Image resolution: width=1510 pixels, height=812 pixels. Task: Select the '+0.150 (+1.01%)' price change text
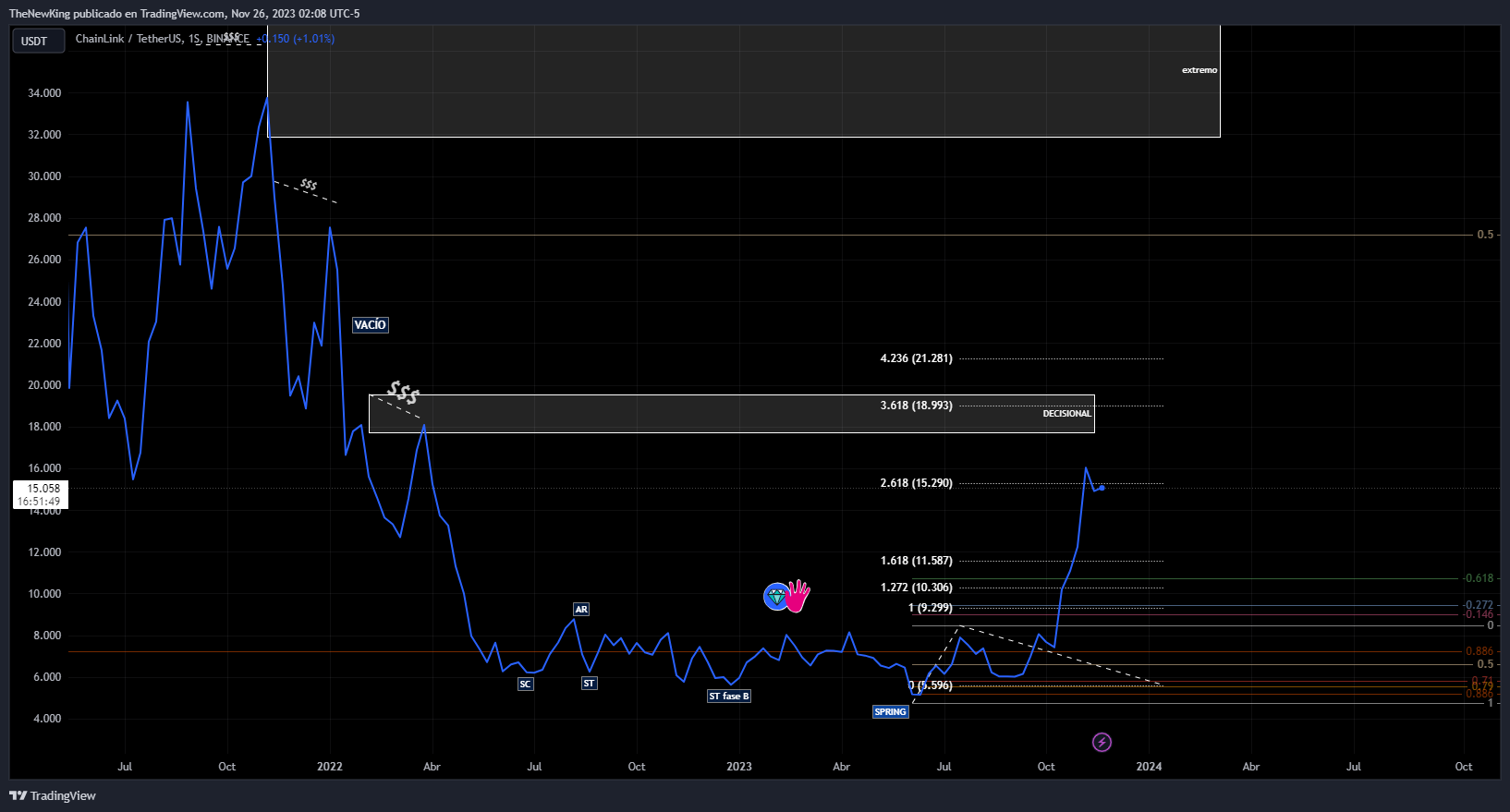pyautogui.click(x=296, y=39)
